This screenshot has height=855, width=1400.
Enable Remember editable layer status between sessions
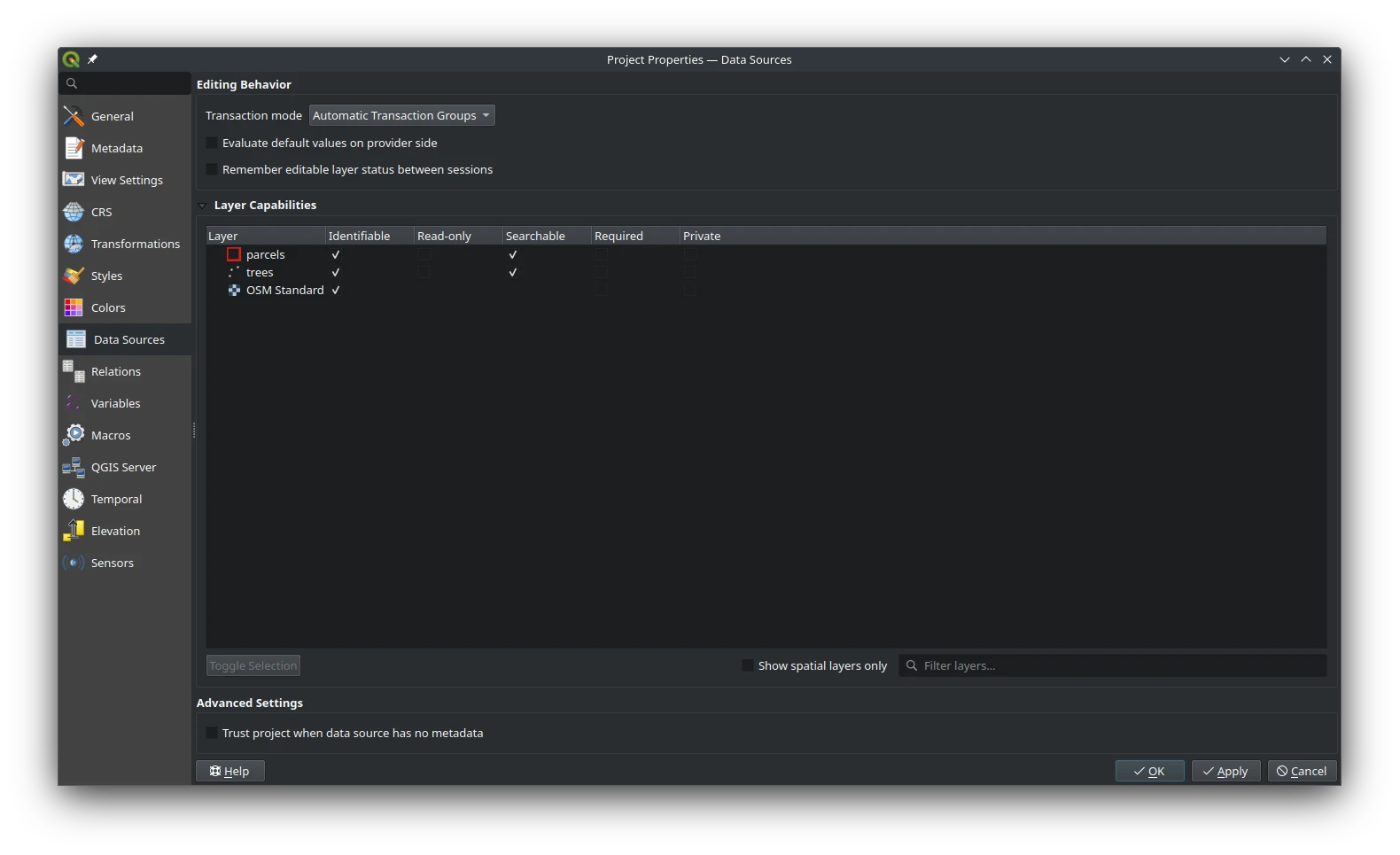212,169
